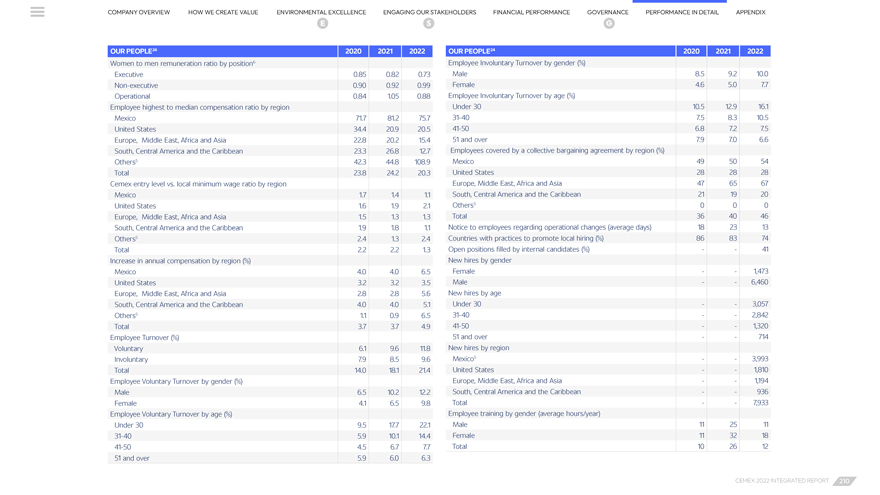
Task: Click 'Cemex entry level vs. local minimum wage' heading
Action: pos(198,184)
